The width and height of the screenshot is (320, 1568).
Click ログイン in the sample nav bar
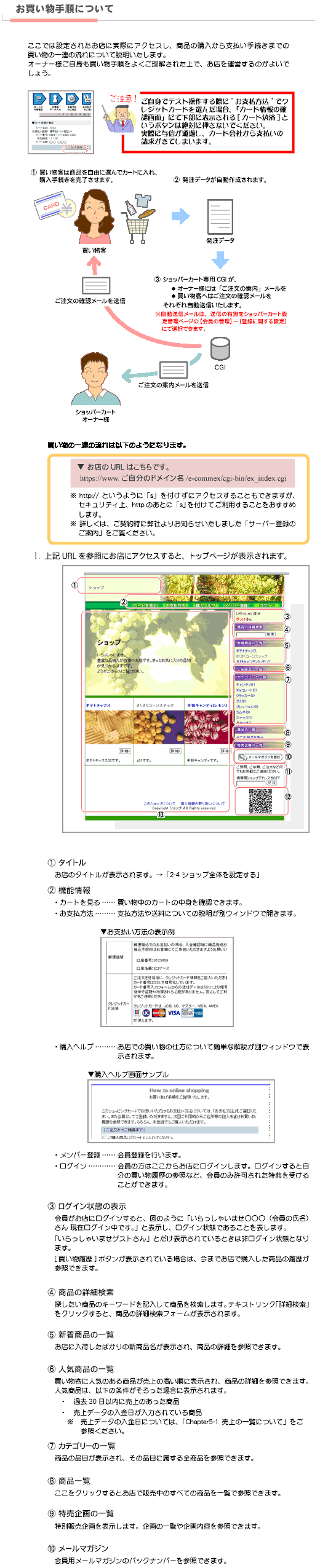click(268, 605)
